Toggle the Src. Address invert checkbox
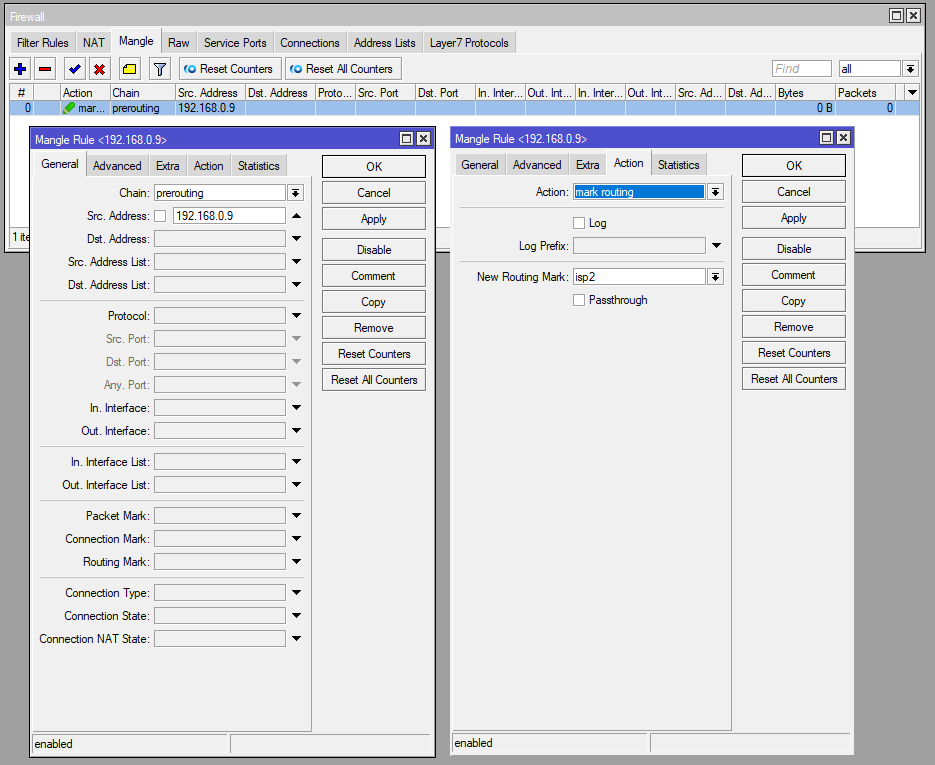 (160, 216)
